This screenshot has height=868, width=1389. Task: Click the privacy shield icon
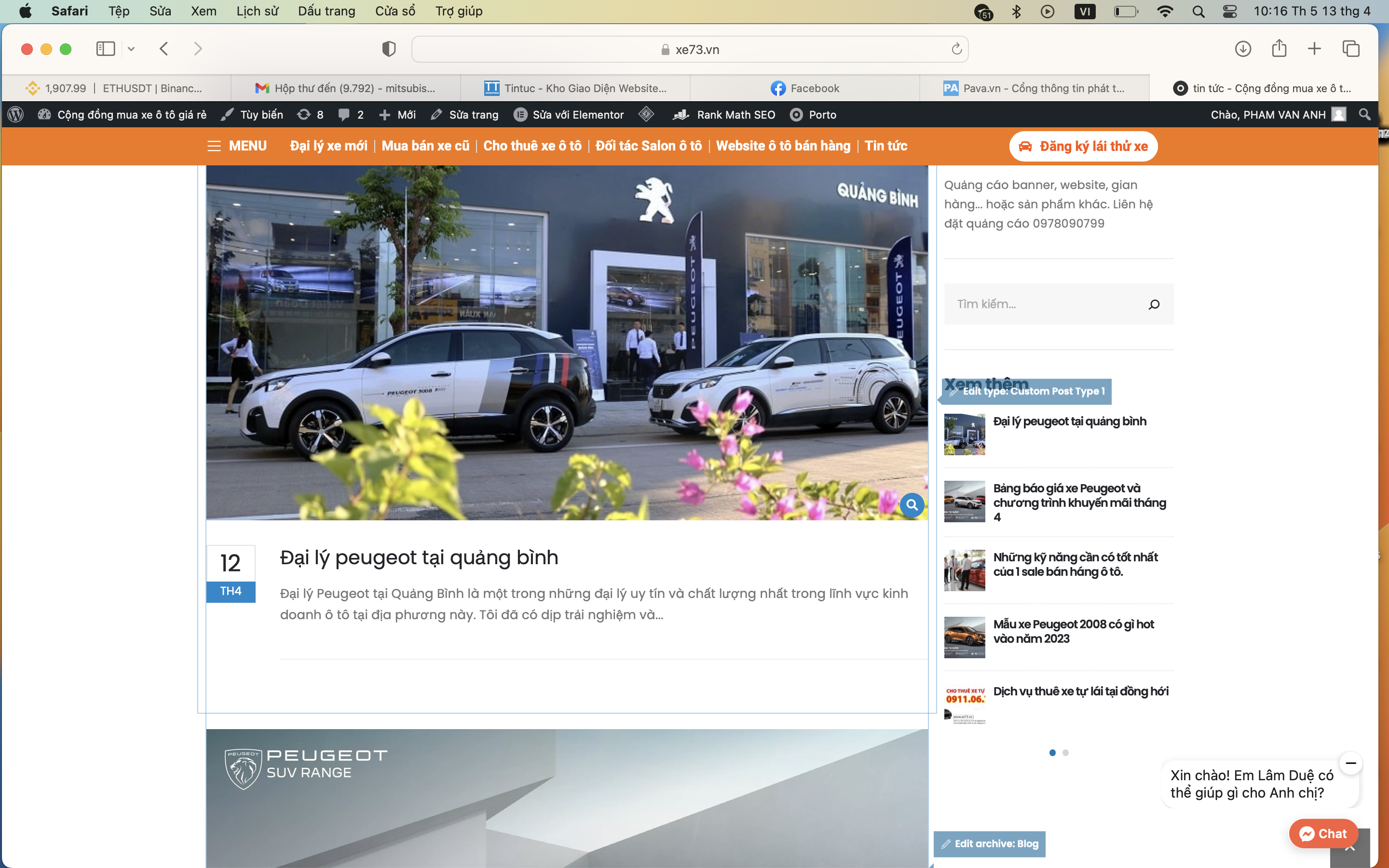coord(389,49)
